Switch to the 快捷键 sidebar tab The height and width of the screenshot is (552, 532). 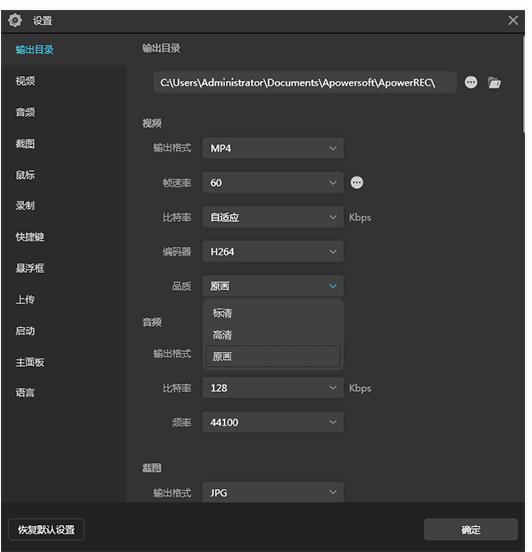click(30, 237)
